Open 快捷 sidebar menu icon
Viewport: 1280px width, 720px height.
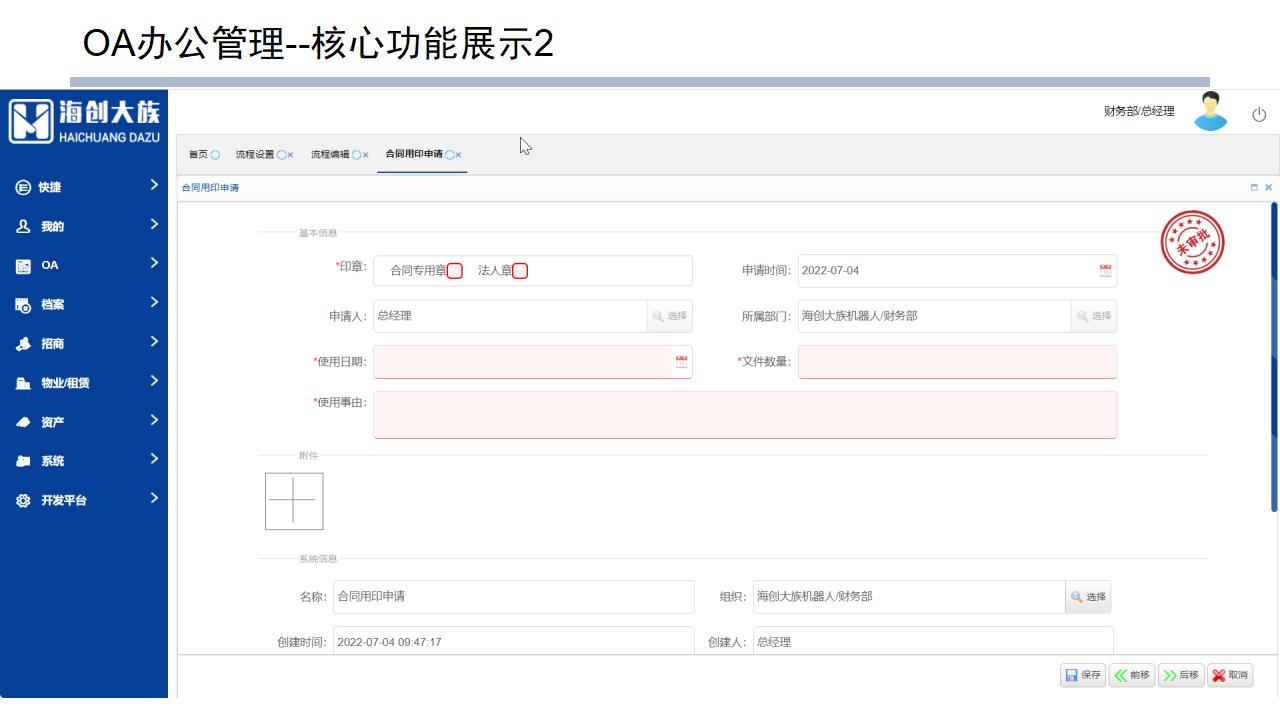tap(23, 187)
